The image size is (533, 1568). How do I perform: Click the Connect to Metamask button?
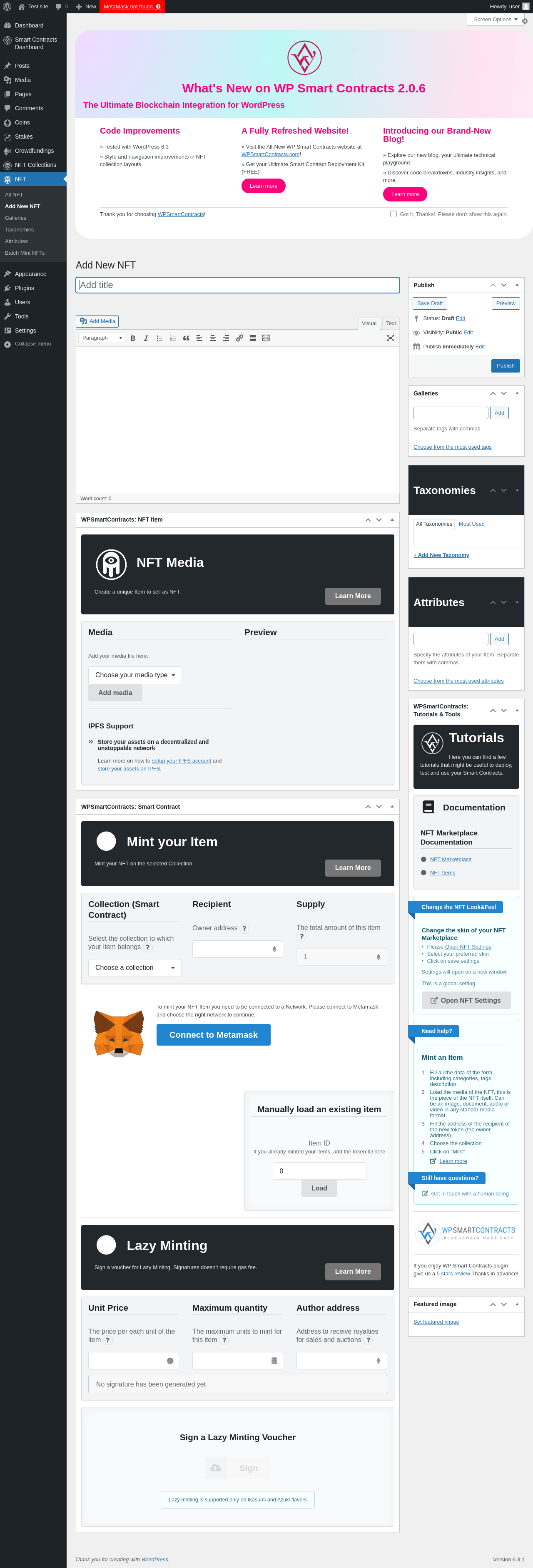pos(213,1035)
